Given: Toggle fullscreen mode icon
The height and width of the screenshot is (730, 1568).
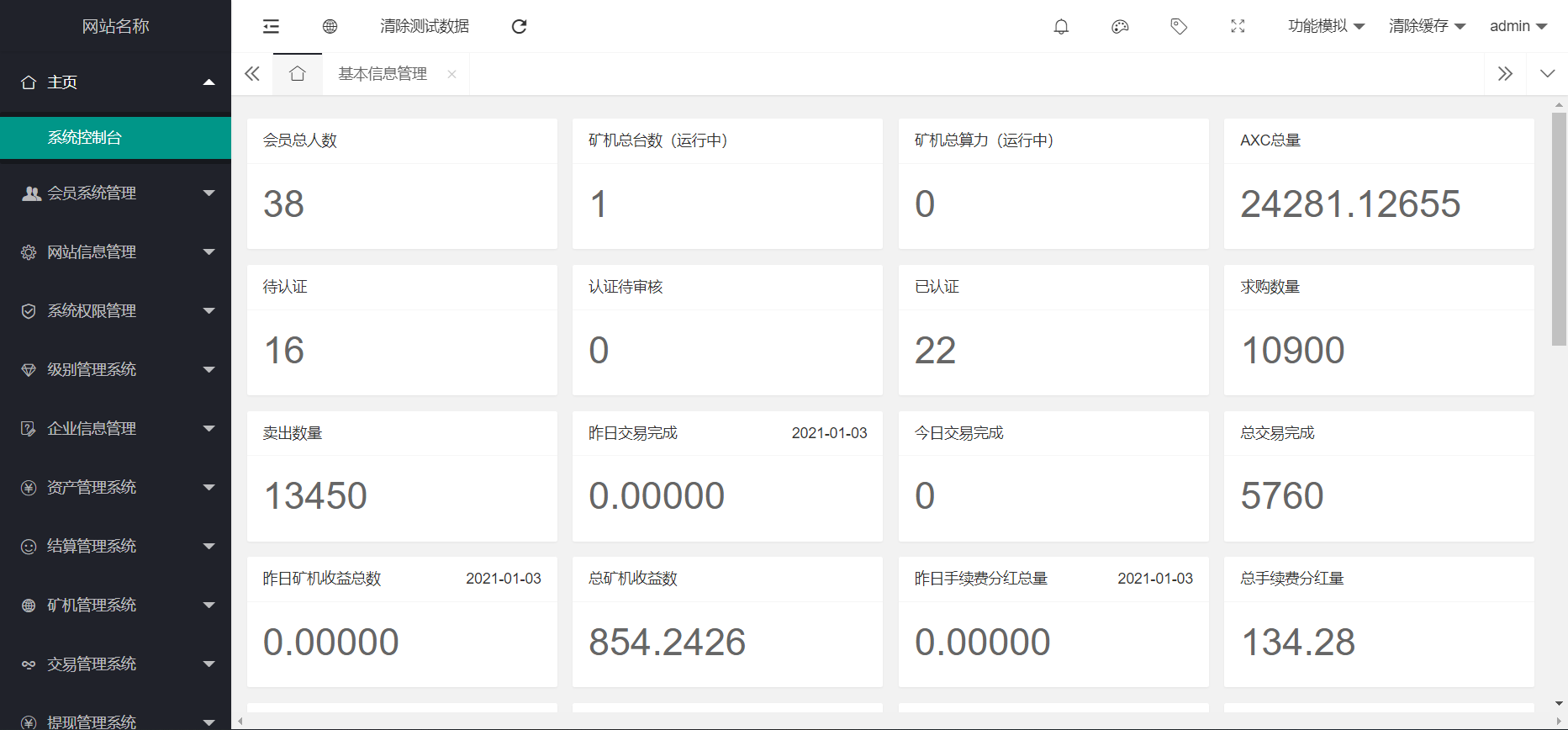Looking at the screenshot, I should 1238,27.
